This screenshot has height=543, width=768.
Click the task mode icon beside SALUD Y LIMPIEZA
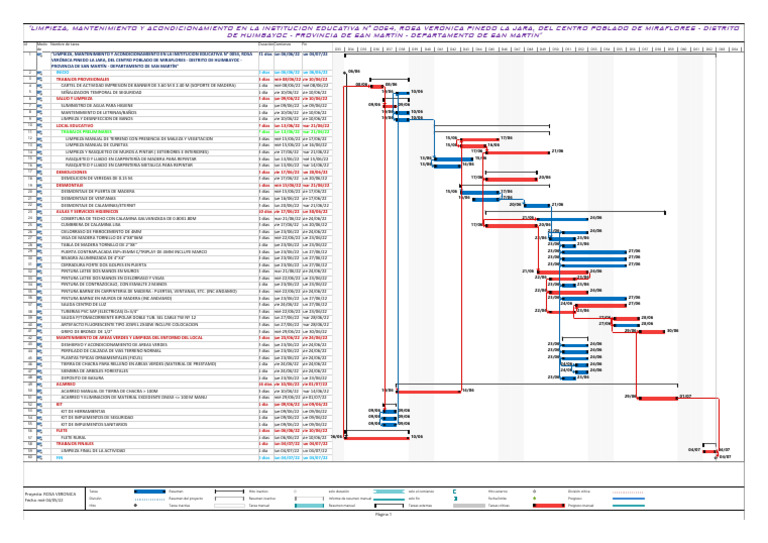pyautogui.click(x=40, y=99)
